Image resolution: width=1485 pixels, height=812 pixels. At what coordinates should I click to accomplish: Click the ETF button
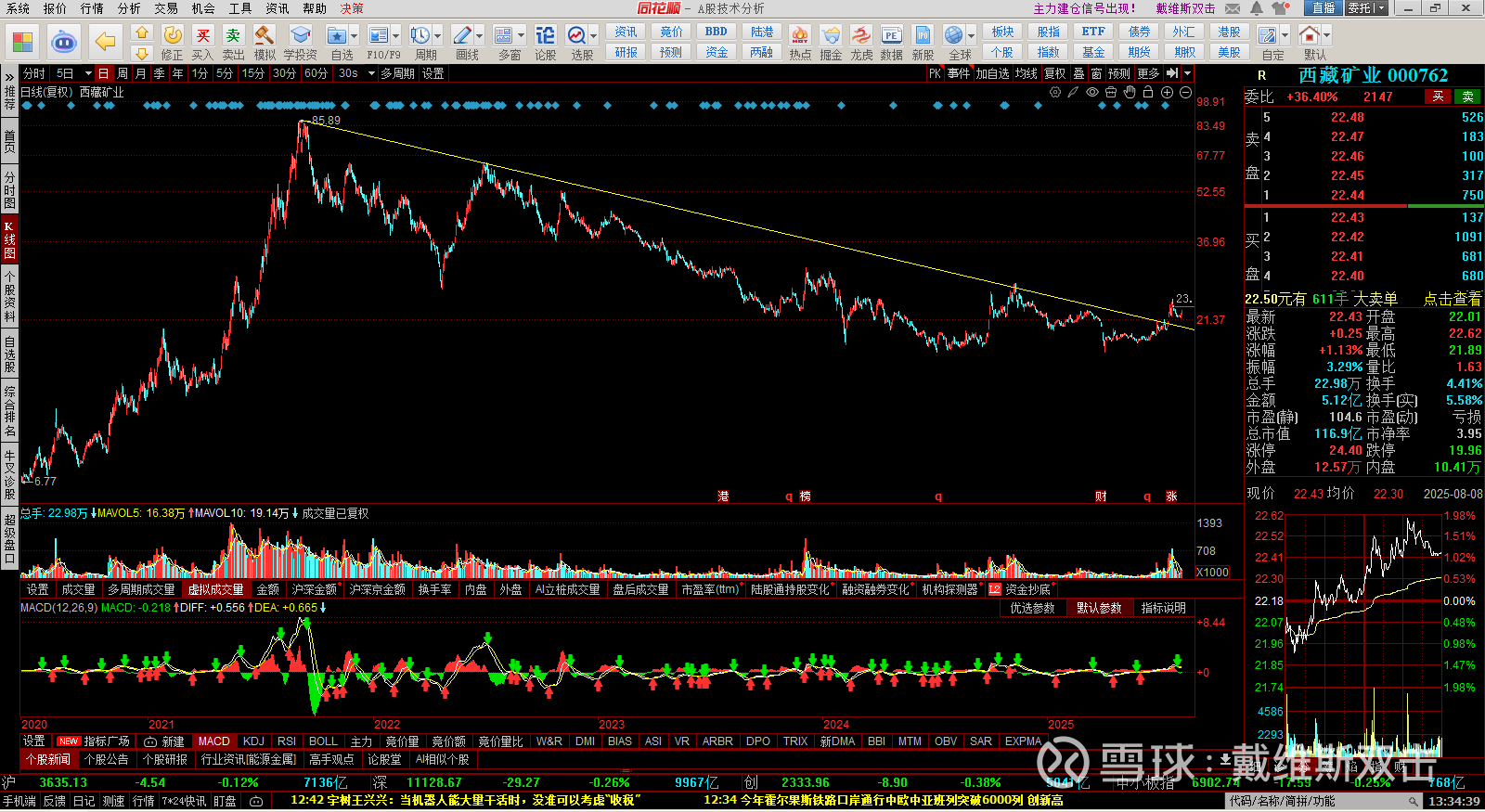(x=1093, y=32)
